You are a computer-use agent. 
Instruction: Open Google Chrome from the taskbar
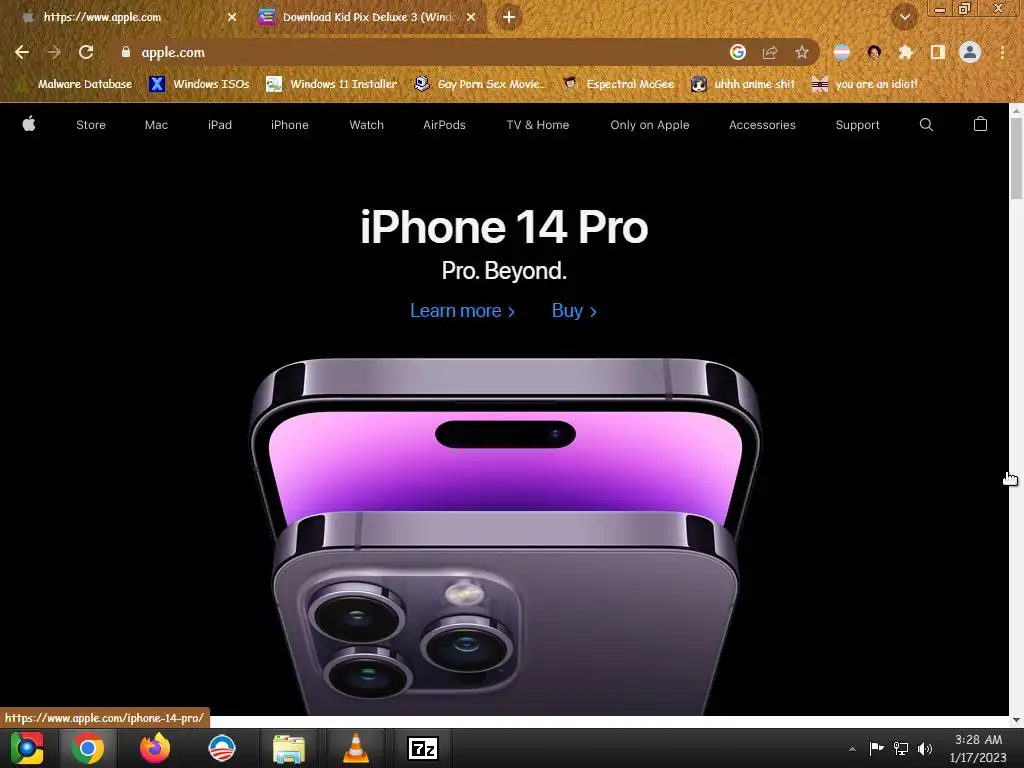click(x=88, y=748)
